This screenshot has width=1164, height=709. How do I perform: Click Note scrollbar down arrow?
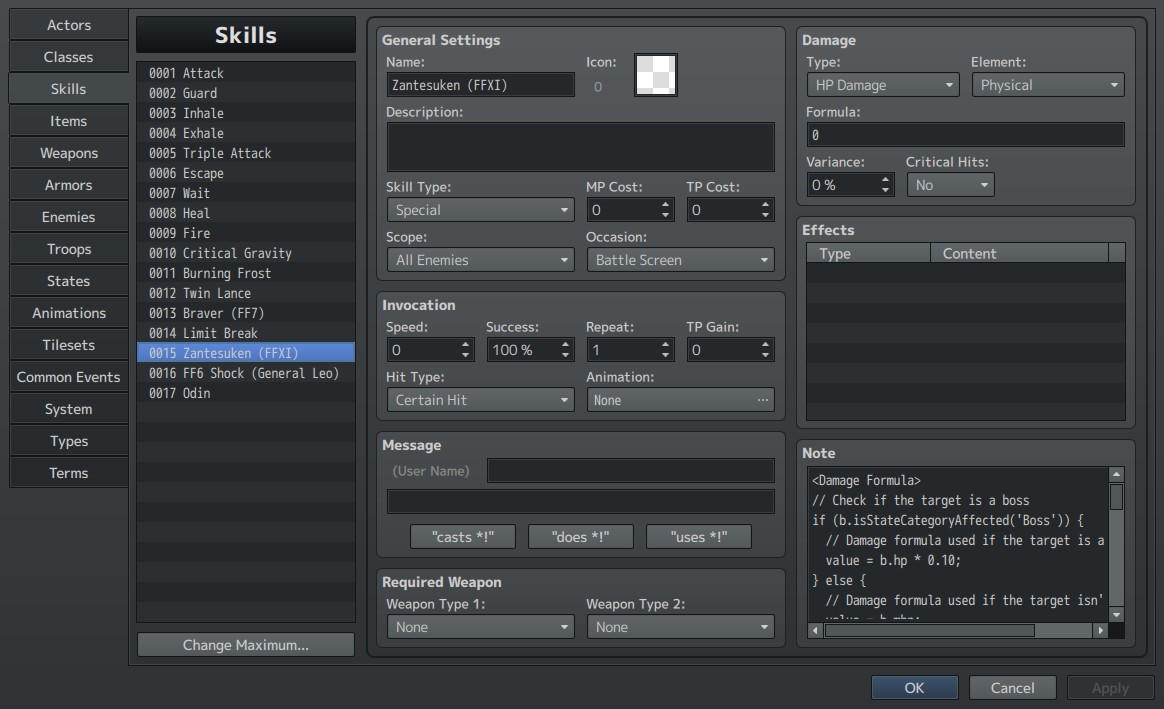[x=1116, y=615]
